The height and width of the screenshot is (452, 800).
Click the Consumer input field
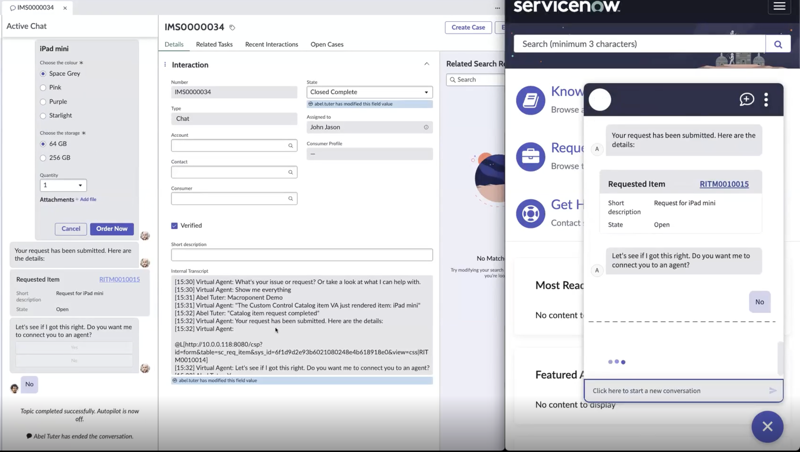coord(234,198)
